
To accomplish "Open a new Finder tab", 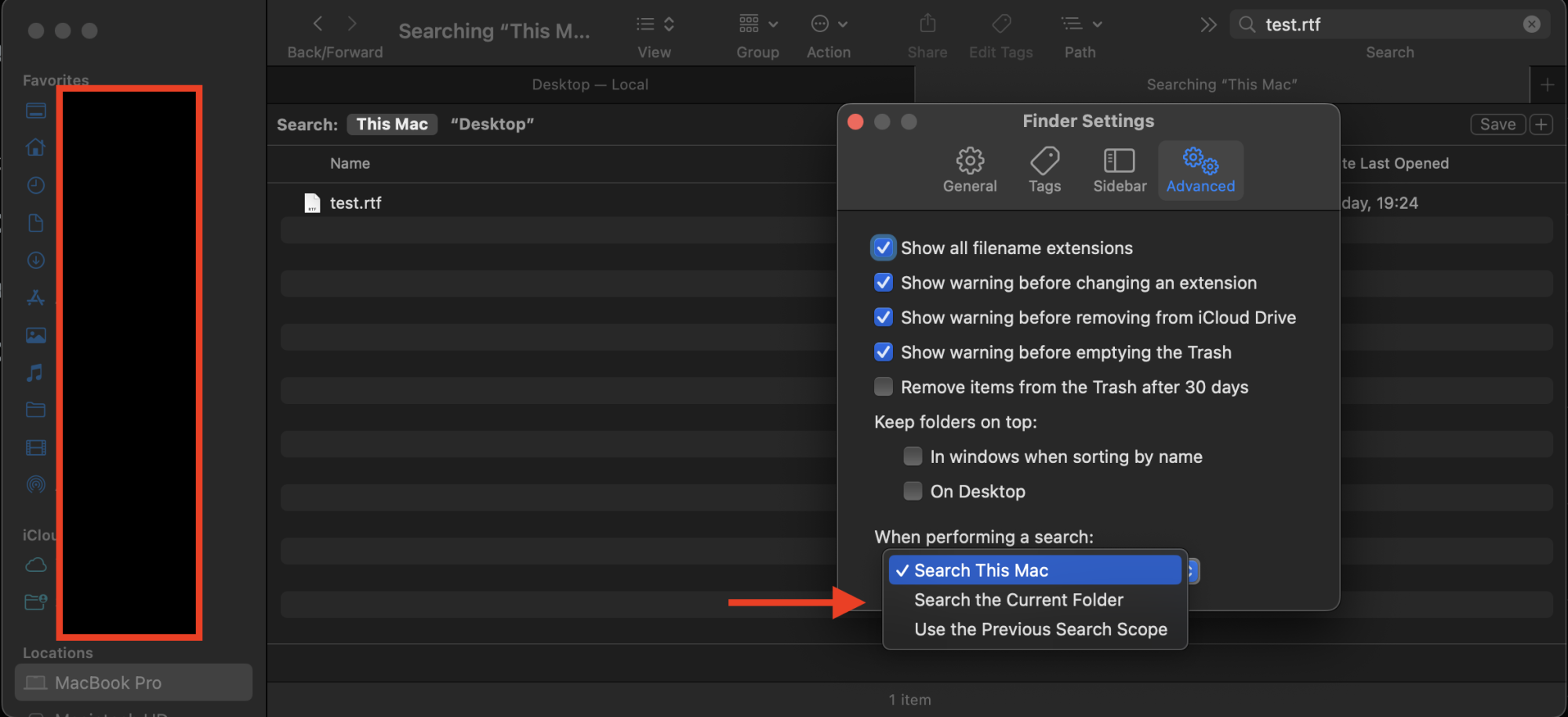I will pyautogui.click(x=1548, y=85).
